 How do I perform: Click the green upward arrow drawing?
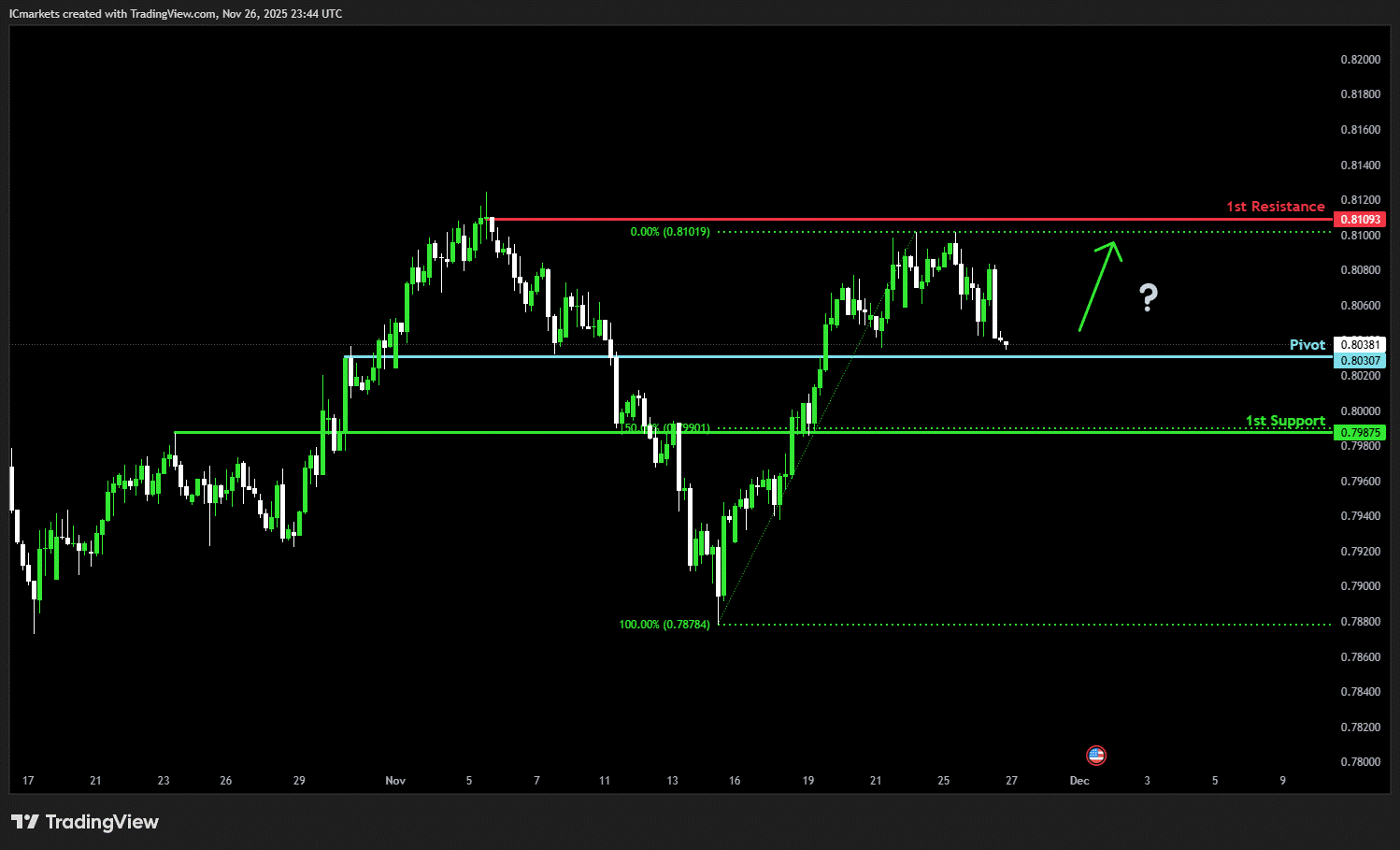click(1099, 284)
